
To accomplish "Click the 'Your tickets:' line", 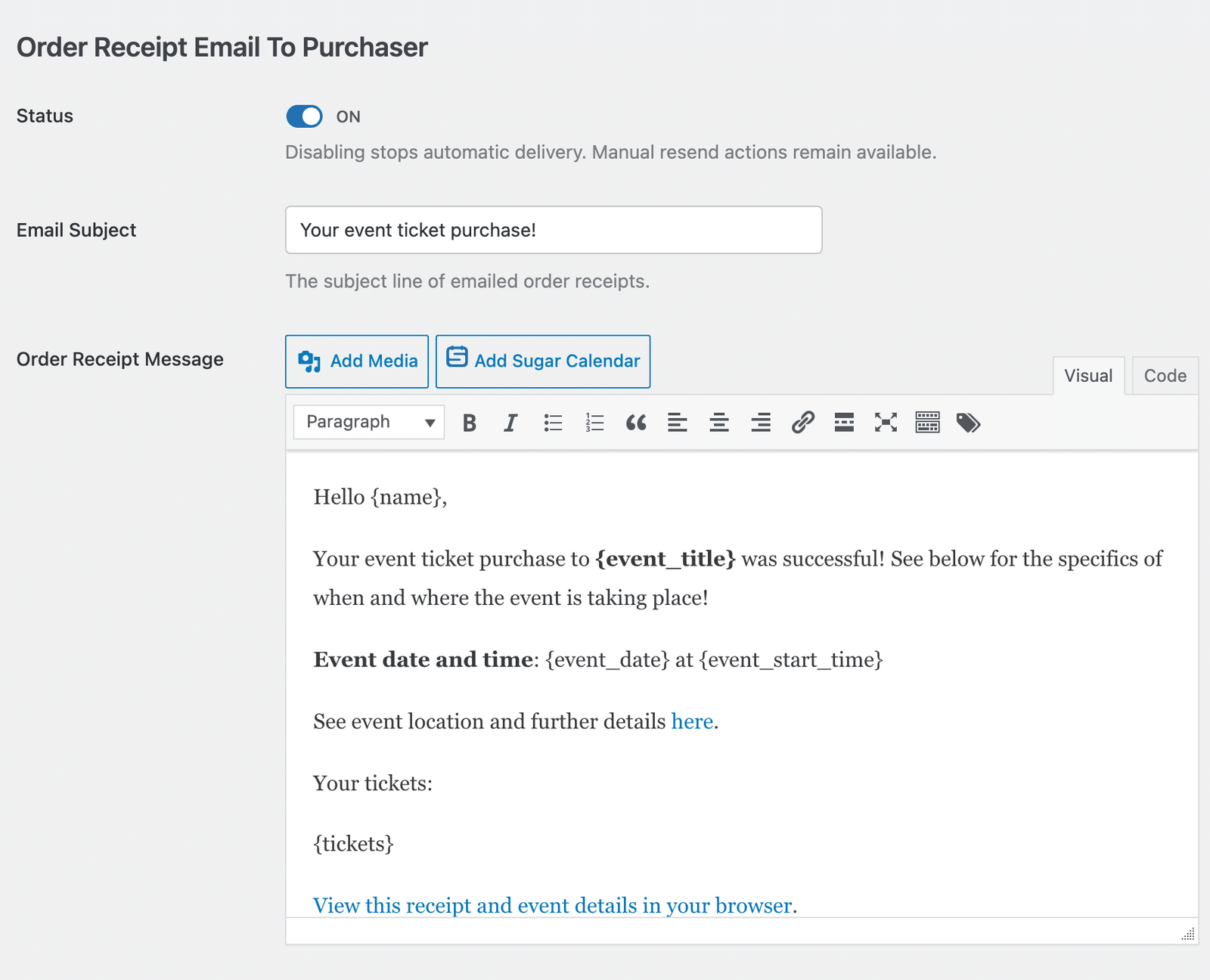I will point(373,783).
